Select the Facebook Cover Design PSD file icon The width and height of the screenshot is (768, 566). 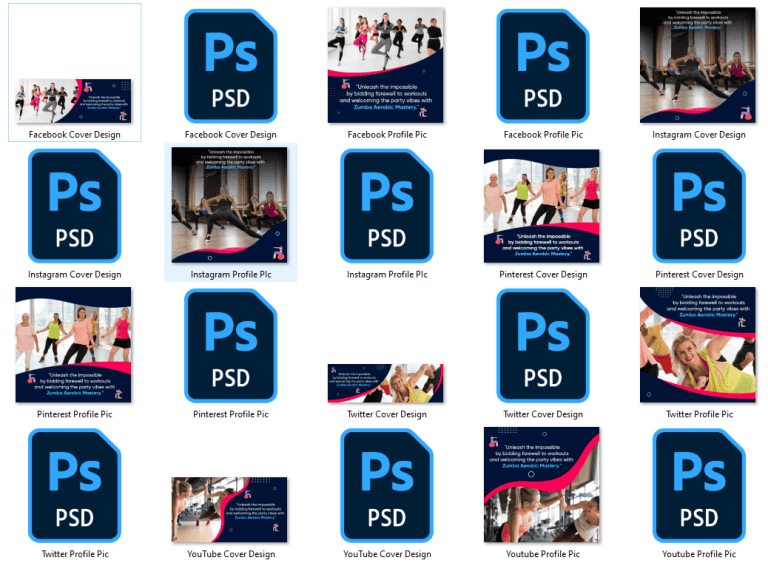(x=230, y=66)
